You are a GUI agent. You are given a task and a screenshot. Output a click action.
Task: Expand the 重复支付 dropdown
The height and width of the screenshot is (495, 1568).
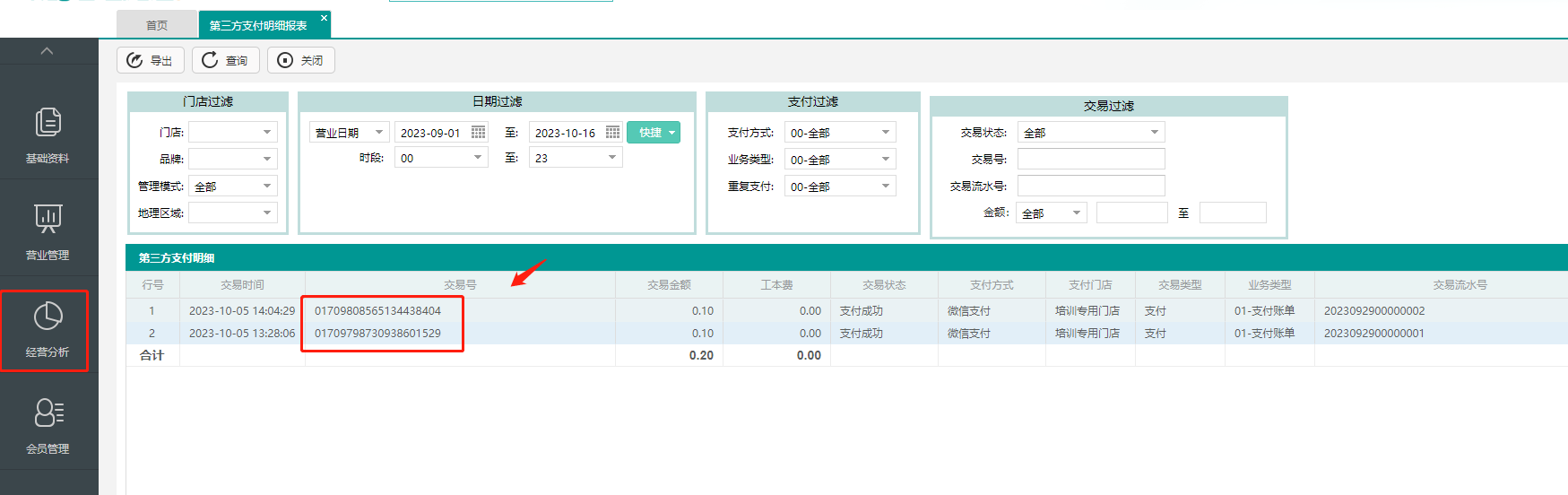pyautogui.click(x=840, y=186)
